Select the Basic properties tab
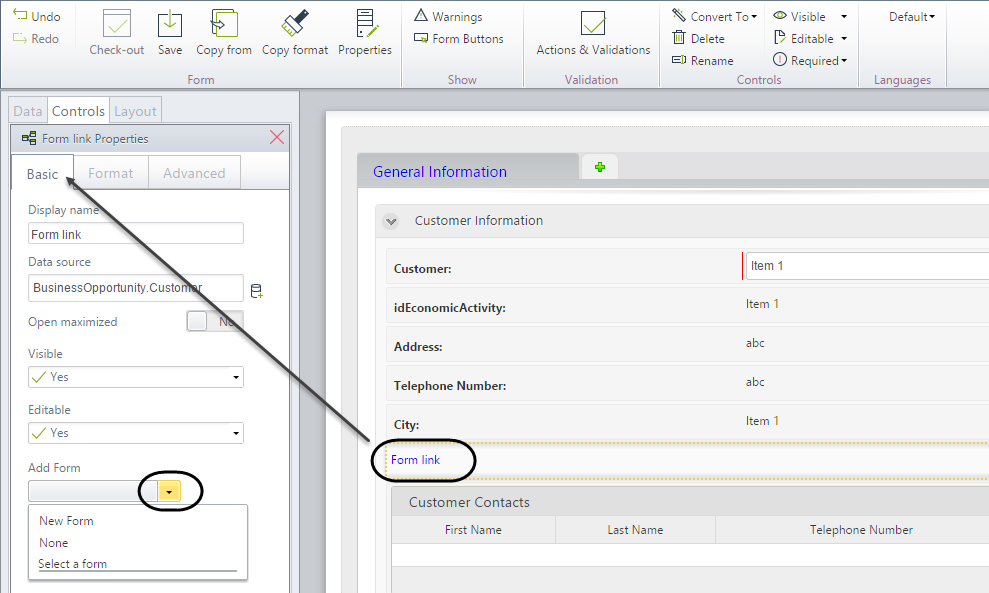989x593 pixels. coord(42,173)
